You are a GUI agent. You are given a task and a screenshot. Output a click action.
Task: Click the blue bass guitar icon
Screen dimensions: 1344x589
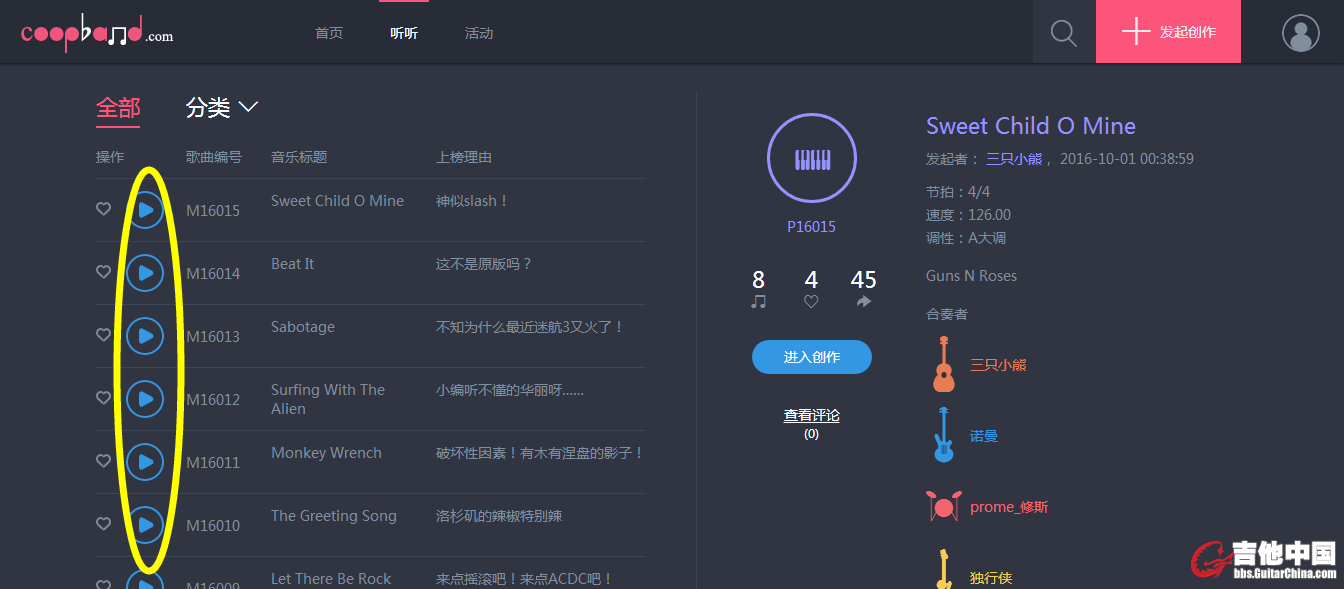tap(944, 435)
